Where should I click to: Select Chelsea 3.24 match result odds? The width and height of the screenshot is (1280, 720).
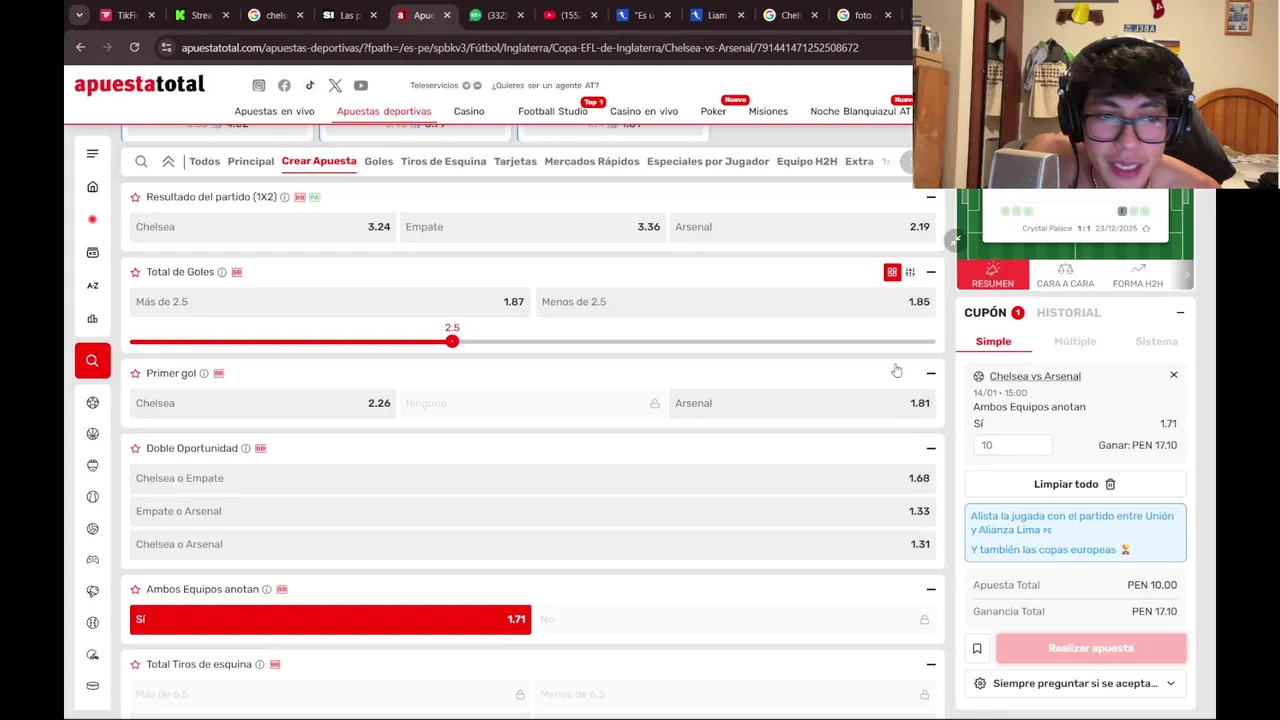pos(263,227)
